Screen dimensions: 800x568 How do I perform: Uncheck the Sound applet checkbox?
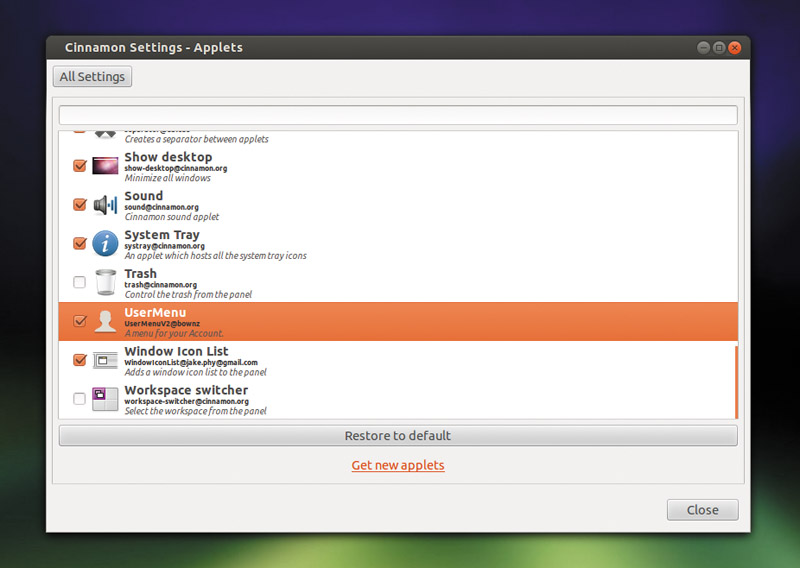[x=80, y=204]
